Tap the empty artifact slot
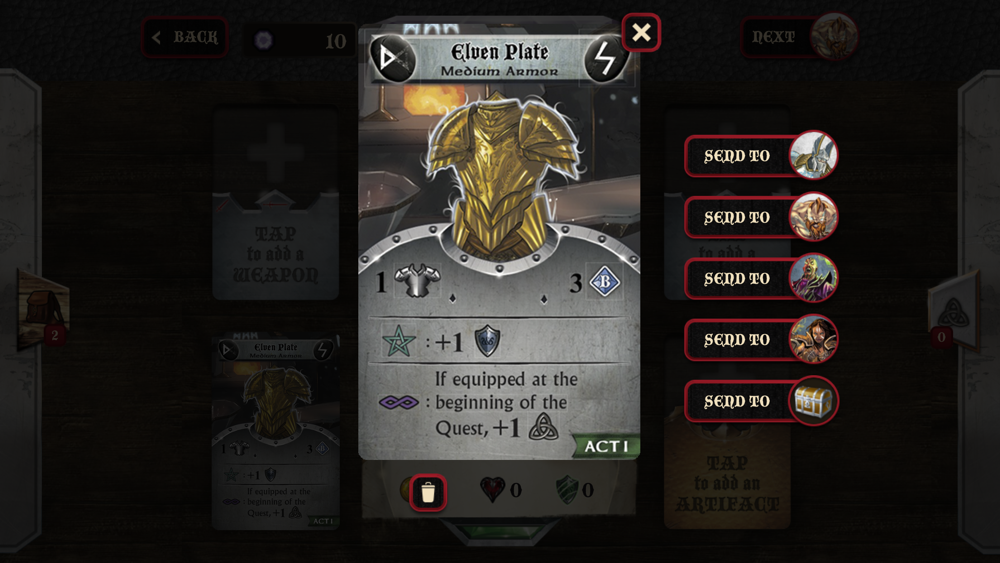Screen dimensions: 1000x563 tap(727, 476)
